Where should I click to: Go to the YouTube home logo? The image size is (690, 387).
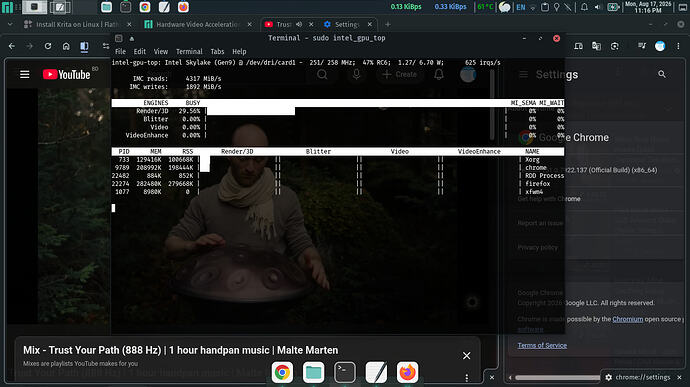pyautogui.click(x=66, y=74)
